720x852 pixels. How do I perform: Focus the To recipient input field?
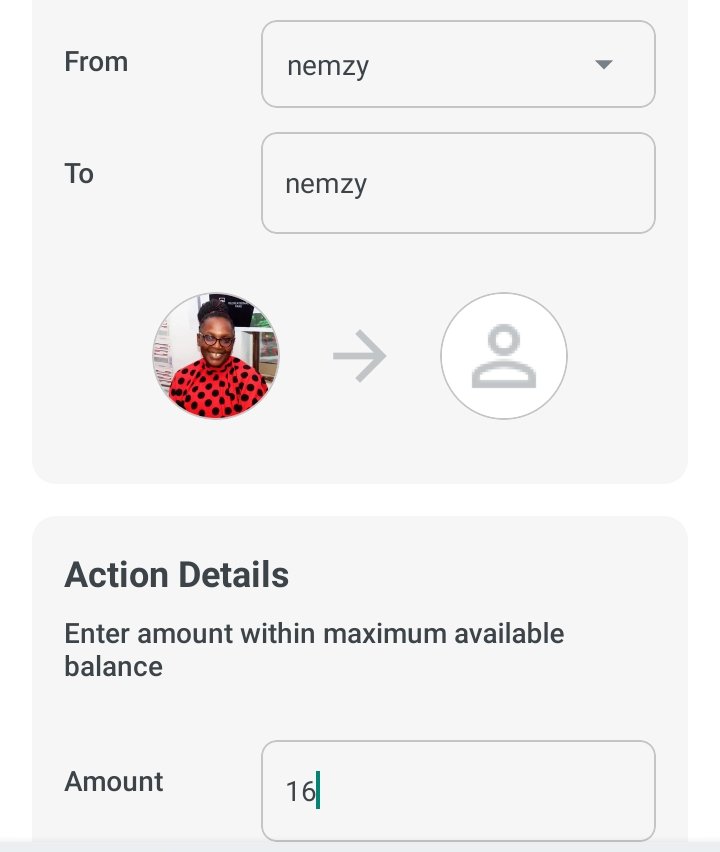[458, 183]
